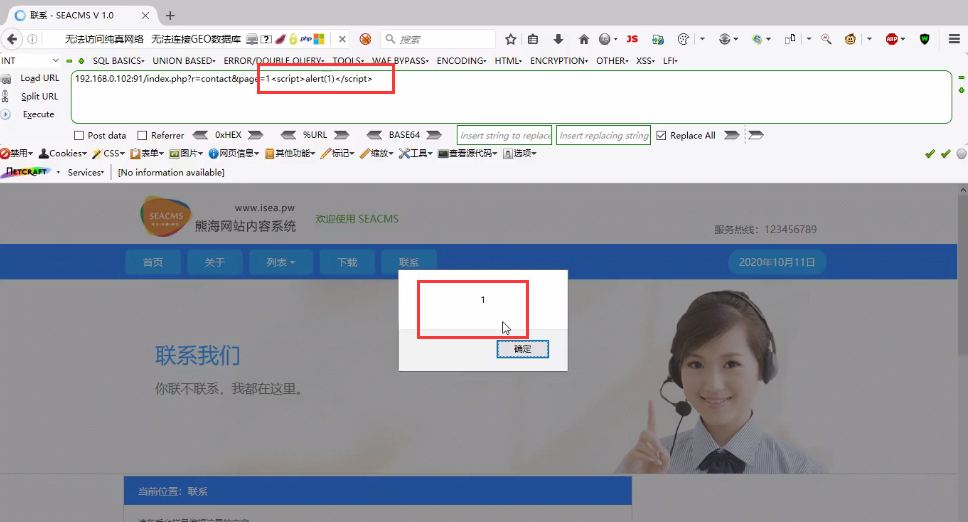Click the Insert string to replace field

[x=504, y=136]
